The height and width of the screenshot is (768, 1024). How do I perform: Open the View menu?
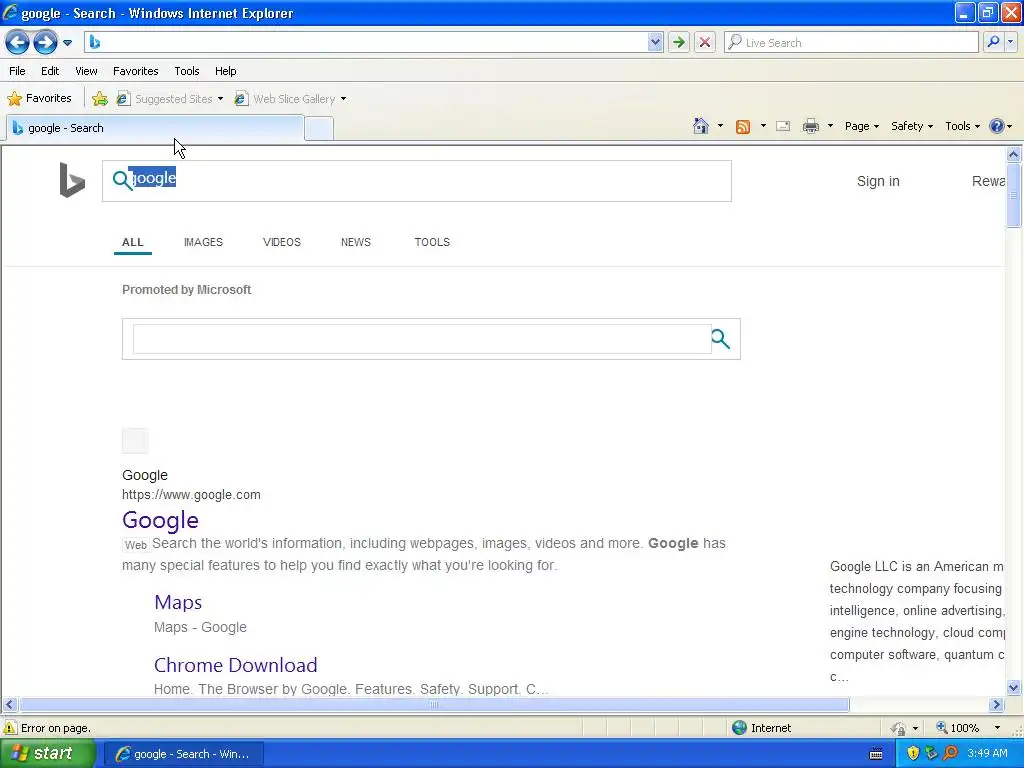pos(86,71)
